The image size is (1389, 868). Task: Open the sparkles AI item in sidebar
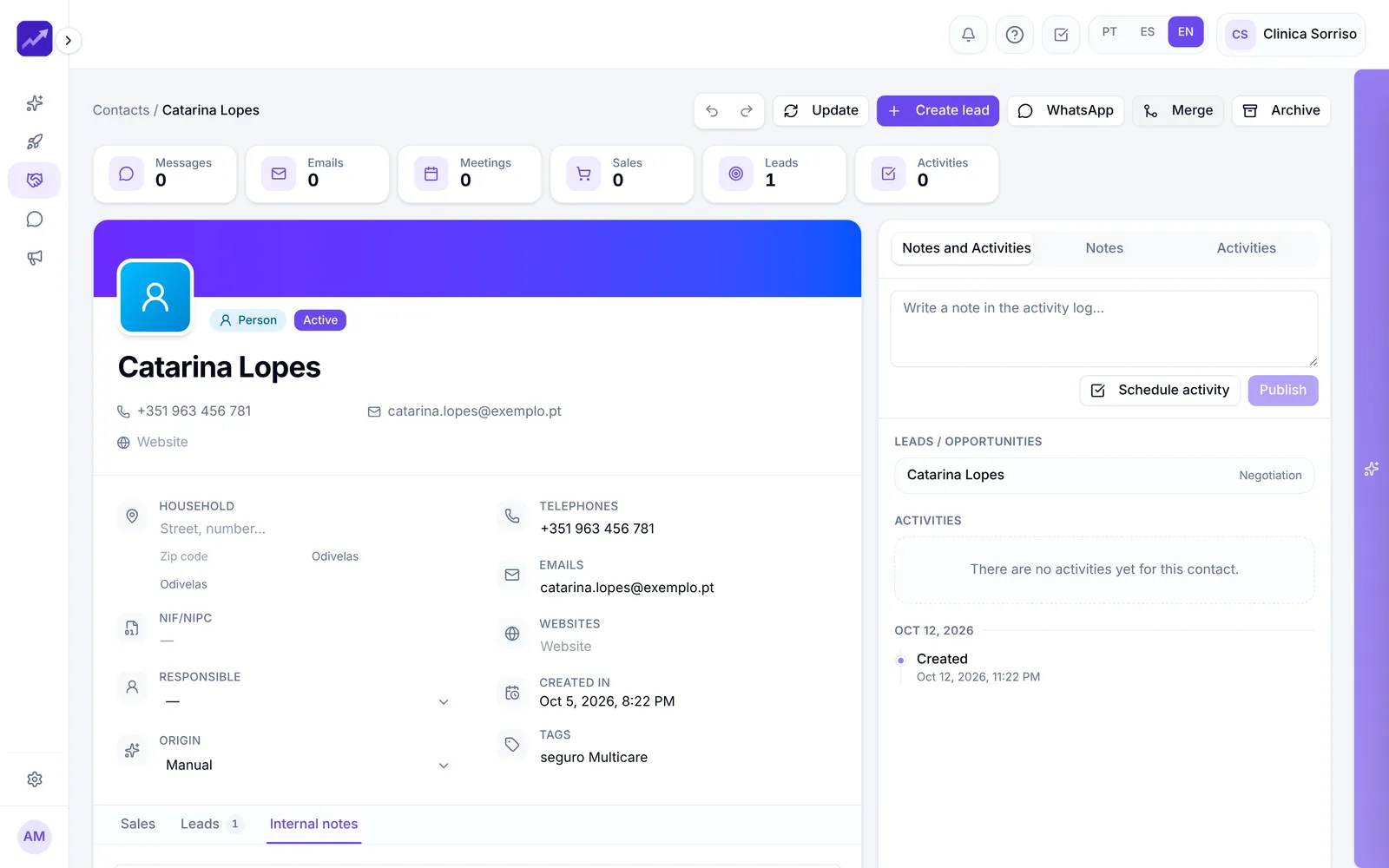coord(35,103)
